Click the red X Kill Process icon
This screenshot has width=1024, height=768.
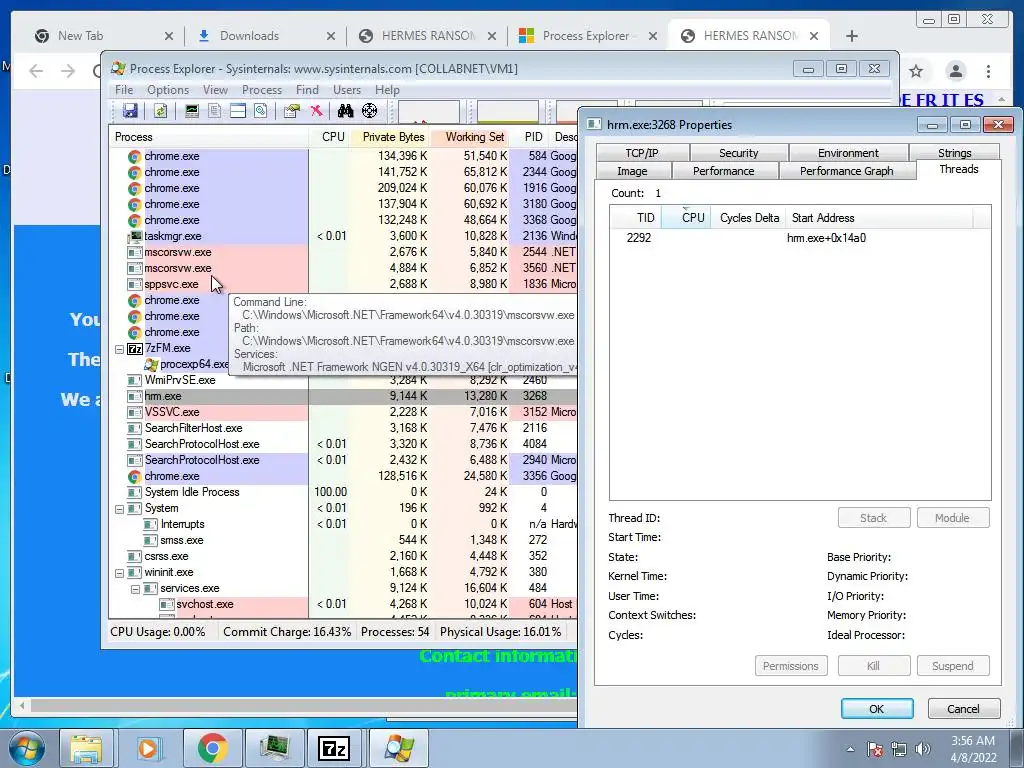(316, 111)
